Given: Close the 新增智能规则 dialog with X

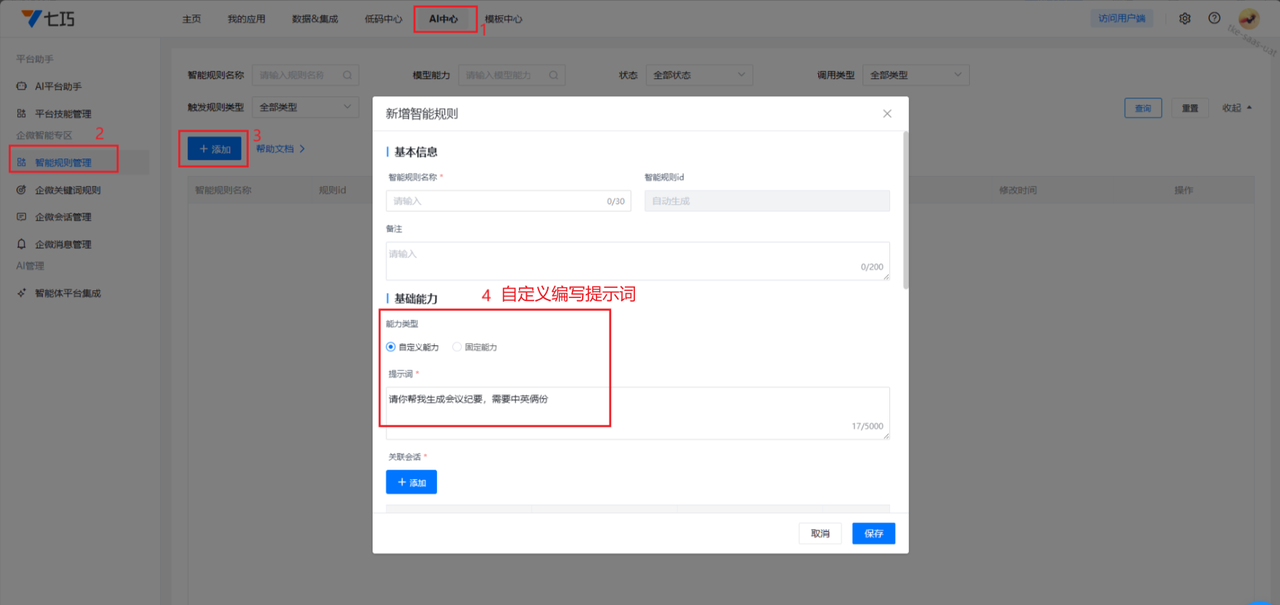Looking at the screenshot, I should tap(887, 114).
